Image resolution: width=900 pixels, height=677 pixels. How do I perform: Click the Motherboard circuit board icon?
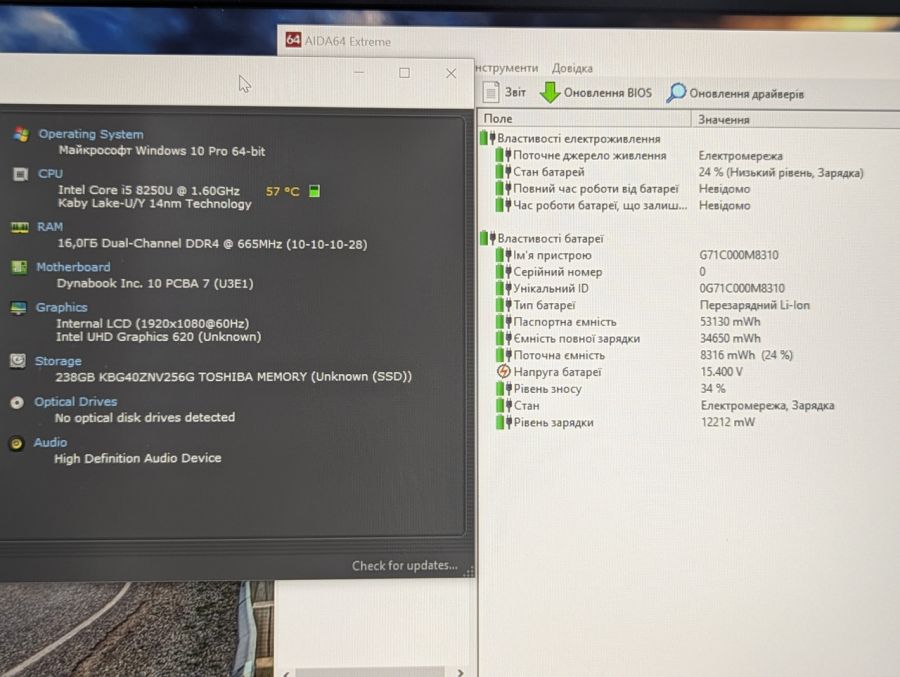(x=19, y=267)
